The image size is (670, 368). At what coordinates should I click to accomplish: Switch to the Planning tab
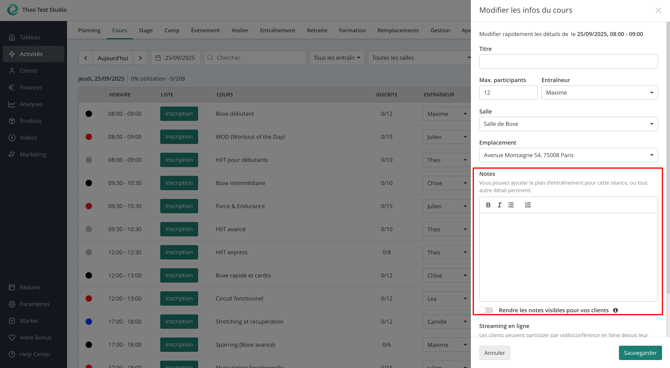click(x=89, y=30)
